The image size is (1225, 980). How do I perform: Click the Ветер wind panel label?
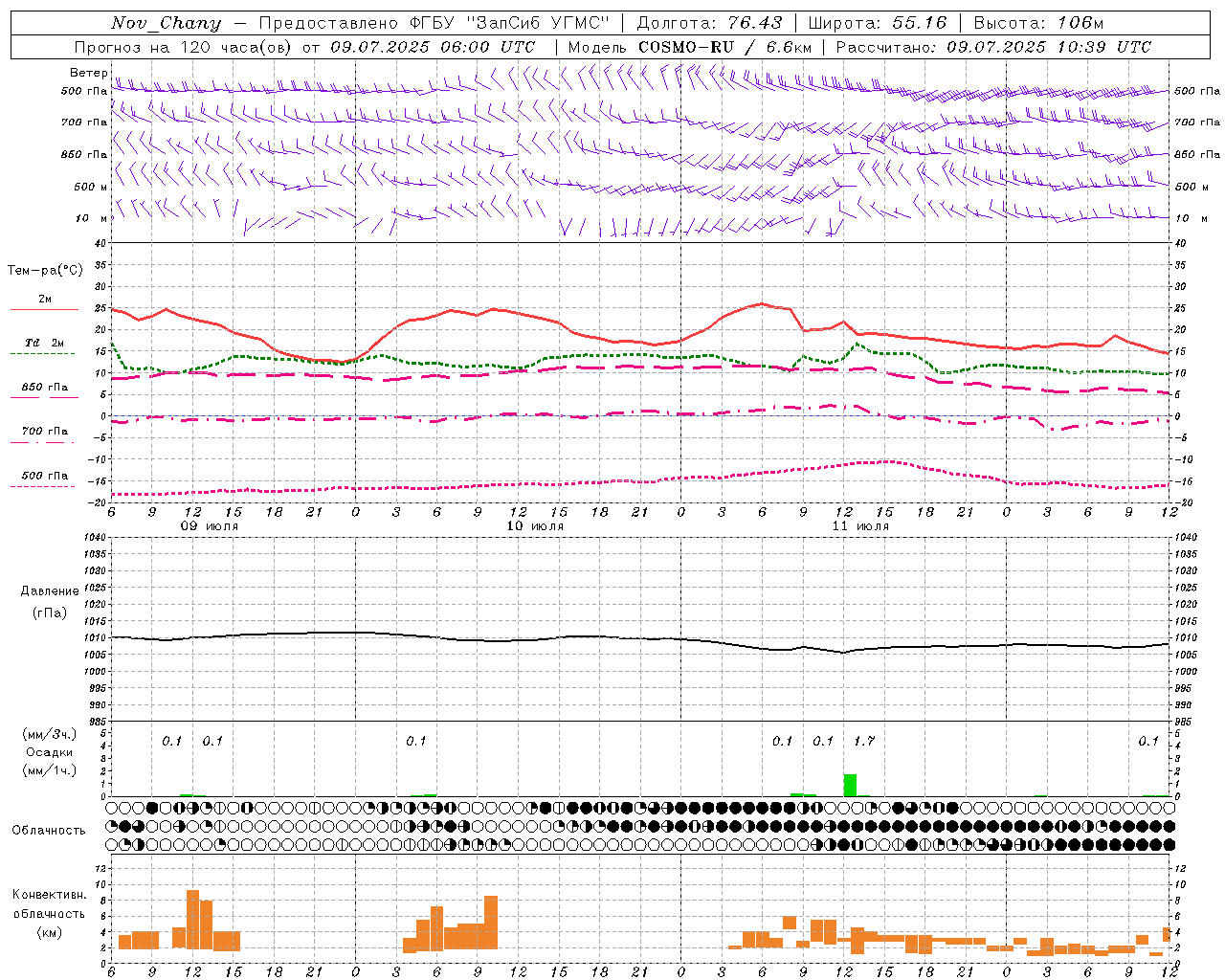[x=88, y=73]
